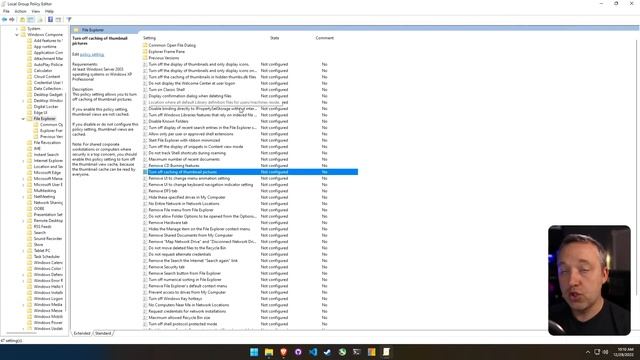Select Digital Locker in the tree
This screenshot has width=640, height=360.
pos(46,107)
